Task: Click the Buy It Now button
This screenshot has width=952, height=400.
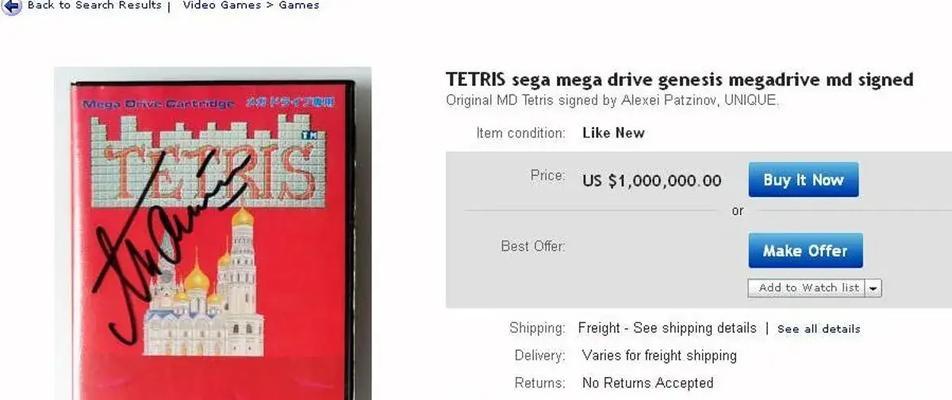Action: click(x=803, y=180)
